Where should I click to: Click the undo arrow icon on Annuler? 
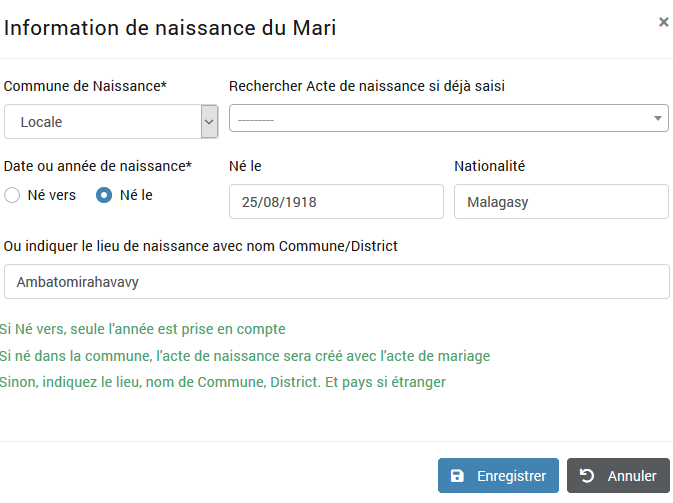coord(587,476)
